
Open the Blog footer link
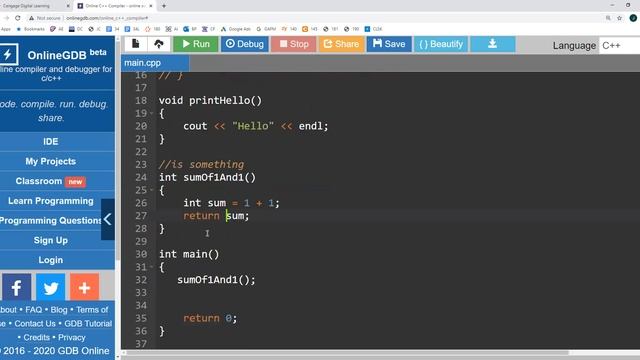59,310
